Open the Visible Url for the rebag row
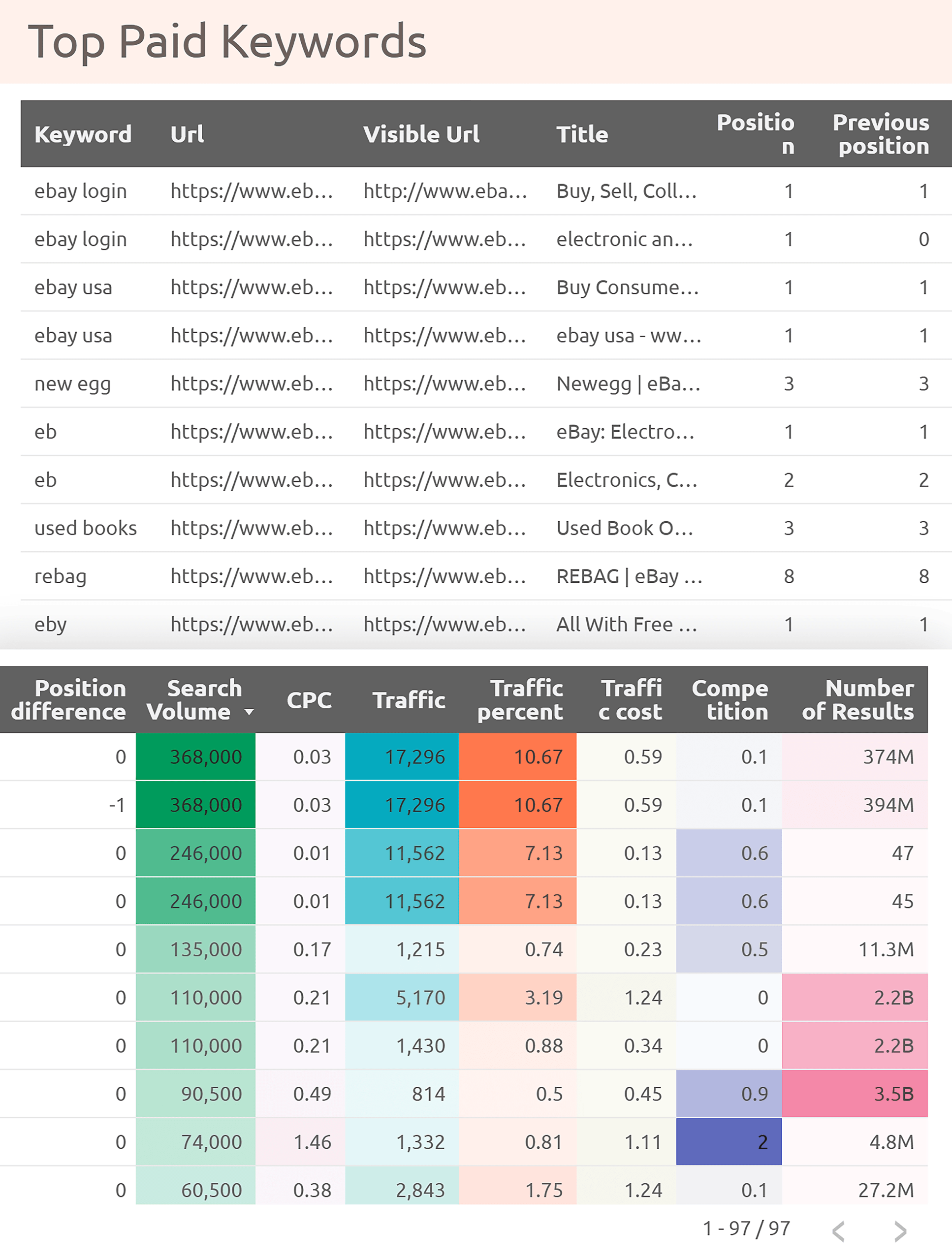This screenshot has height=1260, width=952. pos(446,576)
